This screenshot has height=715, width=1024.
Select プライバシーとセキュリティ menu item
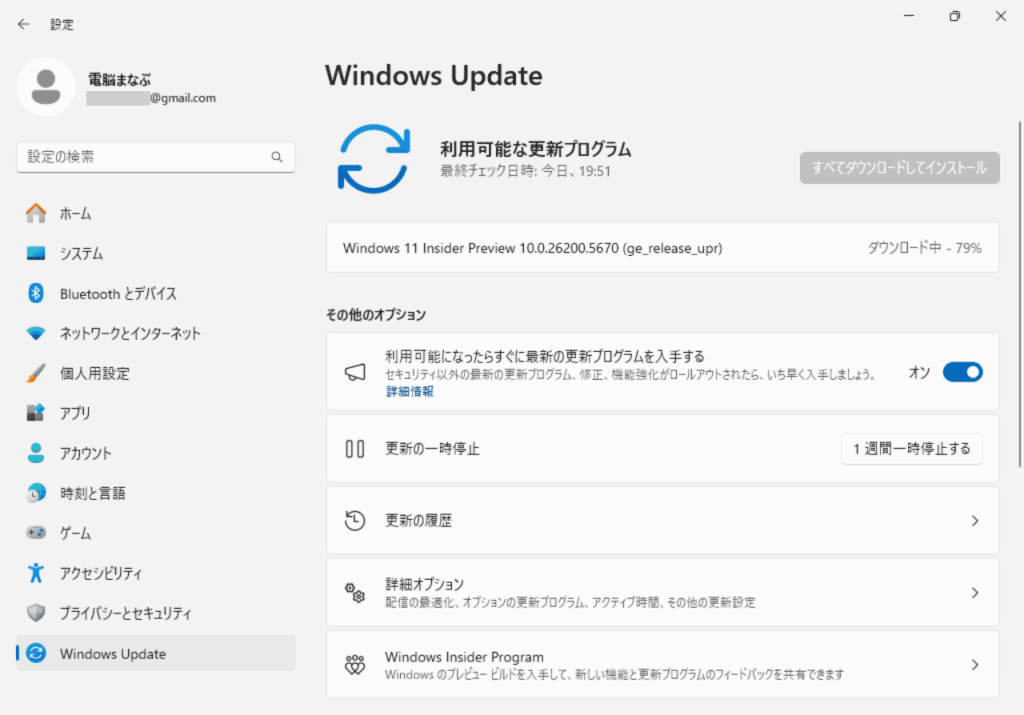click(x=156, y=613)
